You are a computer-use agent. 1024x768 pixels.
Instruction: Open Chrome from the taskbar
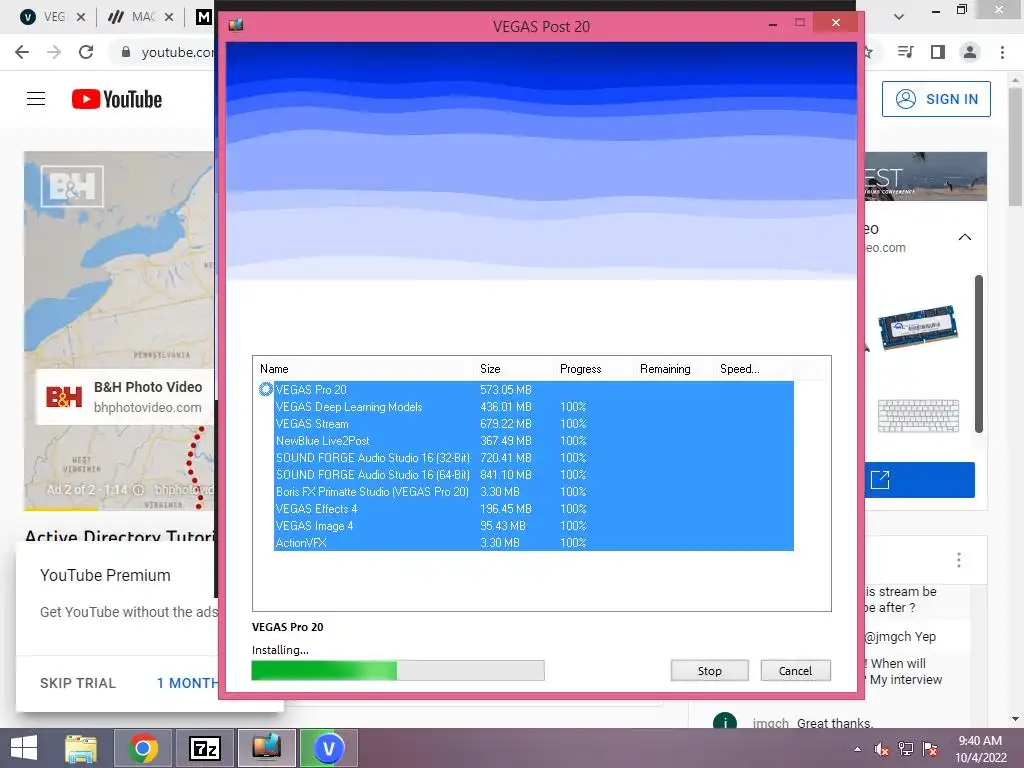tap(143, 748)
